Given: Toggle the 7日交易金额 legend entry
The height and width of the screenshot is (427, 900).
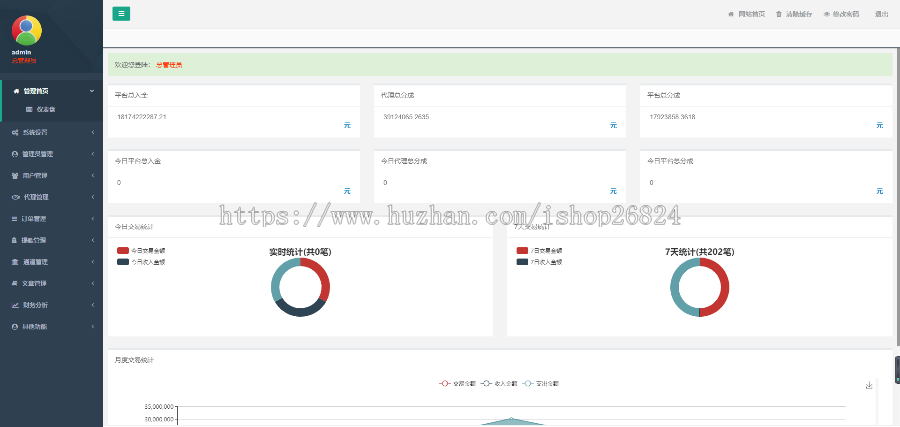Looking at the screenshot, I should pyautogui.click(x=540, y=251).
